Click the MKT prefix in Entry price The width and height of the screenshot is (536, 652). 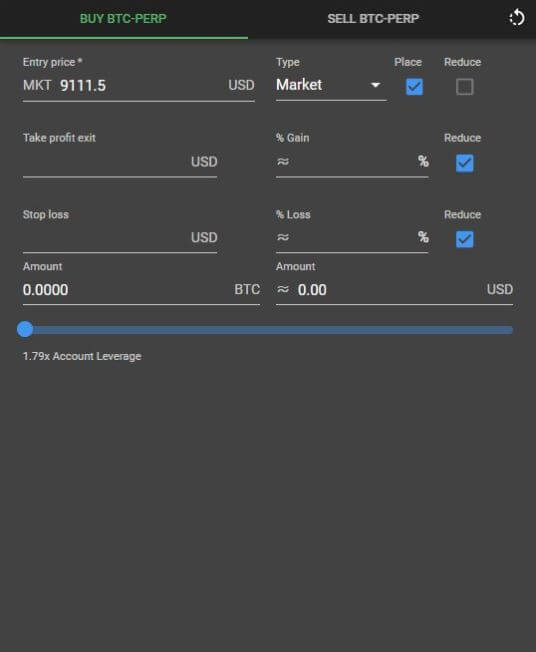coord(37,86)
